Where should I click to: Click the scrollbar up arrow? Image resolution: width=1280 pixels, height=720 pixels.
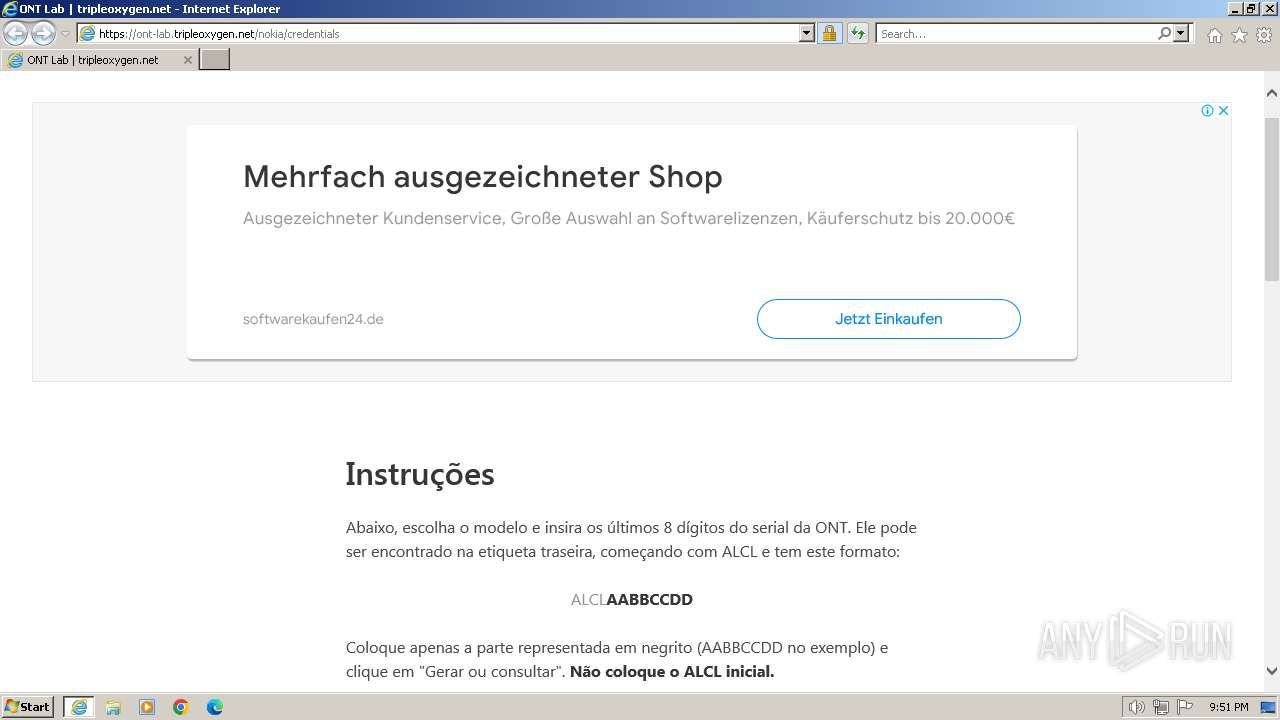pyautogui.click(x=1272, y=93)
